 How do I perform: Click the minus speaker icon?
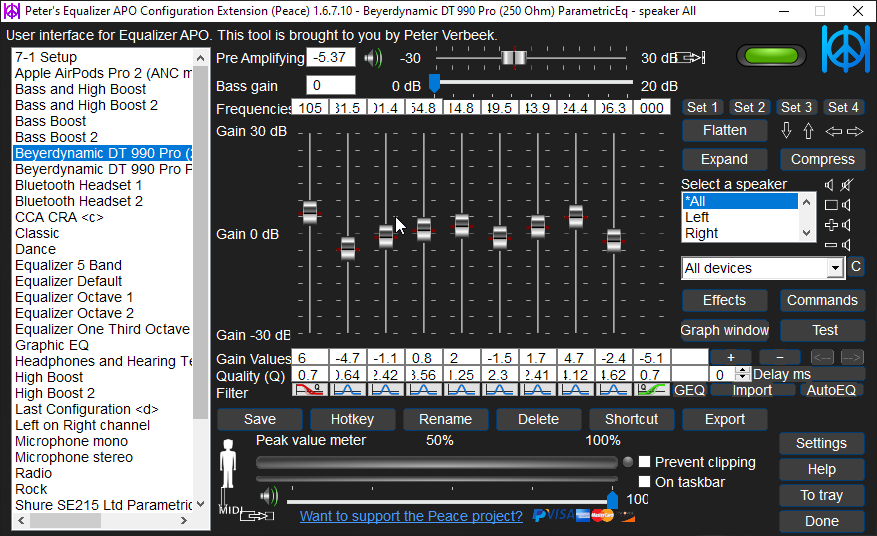click(837, 245)
